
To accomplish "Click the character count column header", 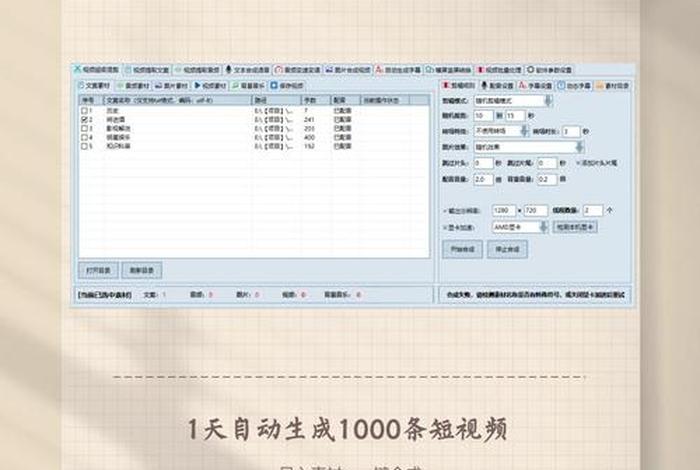I will click(316, 100).
